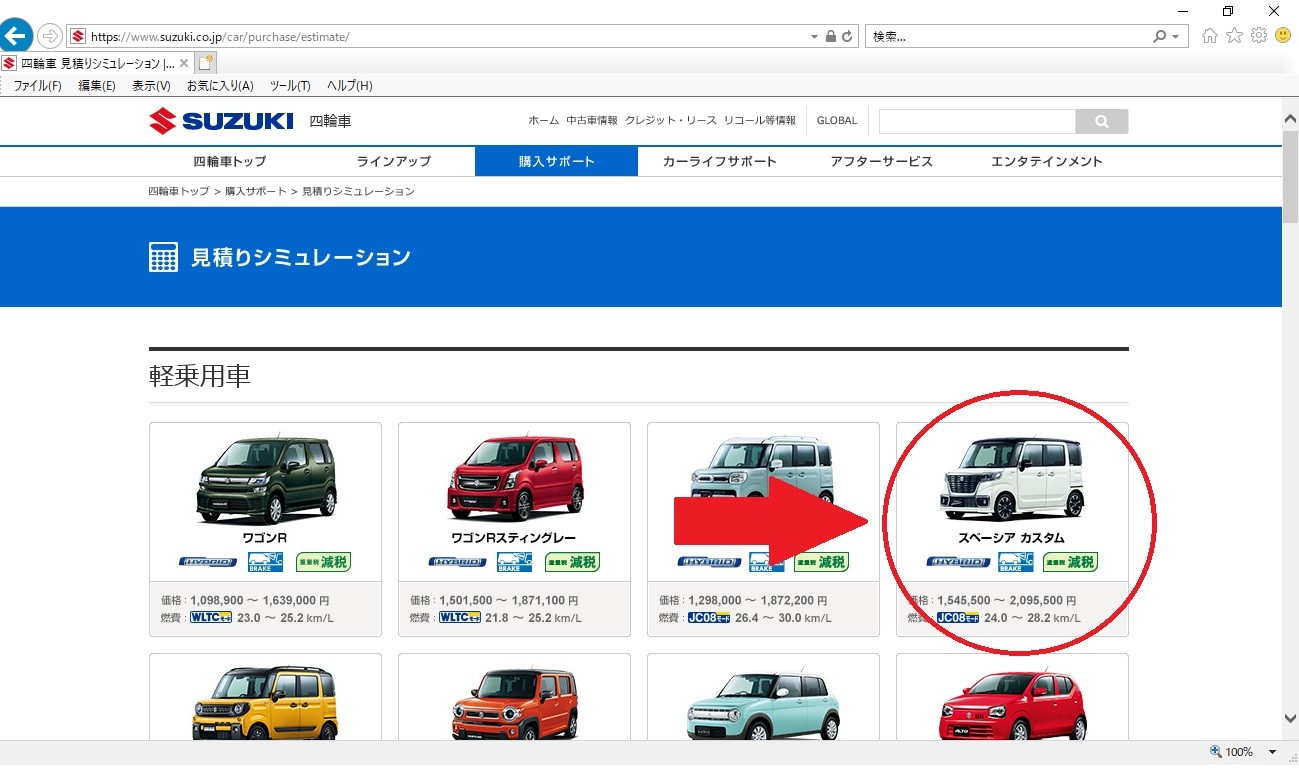Click the SUZUKI logo
This screenshot has height=771, width=1299.
(x=221, y=121)
